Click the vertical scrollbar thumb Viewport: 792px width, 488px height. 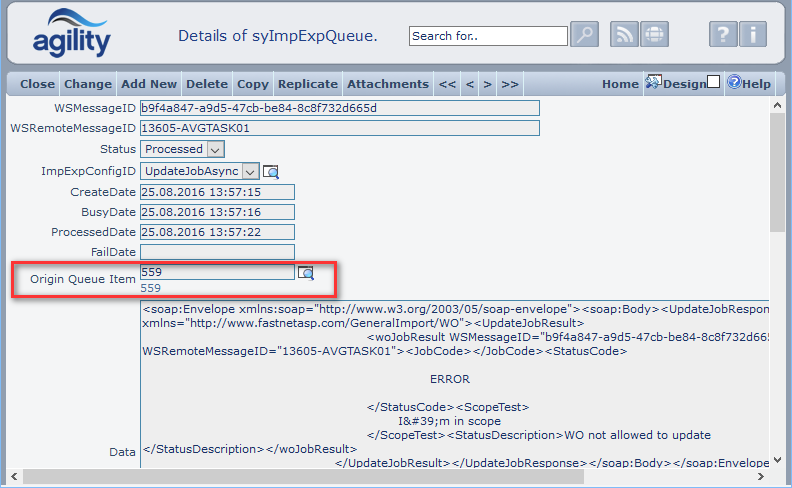(x=777, y=172)
